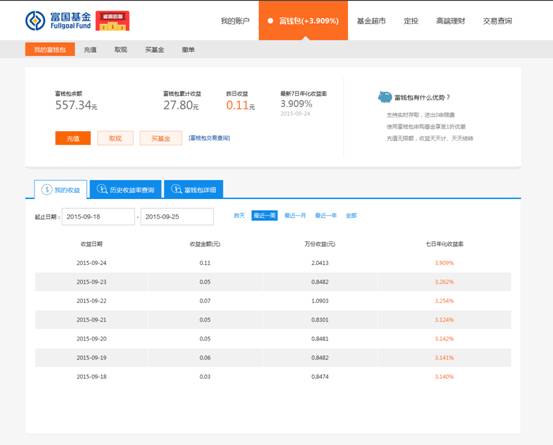The height and width of the screenshot is (445, 553).
Task: Open the 历史收益率查询 tab
Action: [126, 190]
